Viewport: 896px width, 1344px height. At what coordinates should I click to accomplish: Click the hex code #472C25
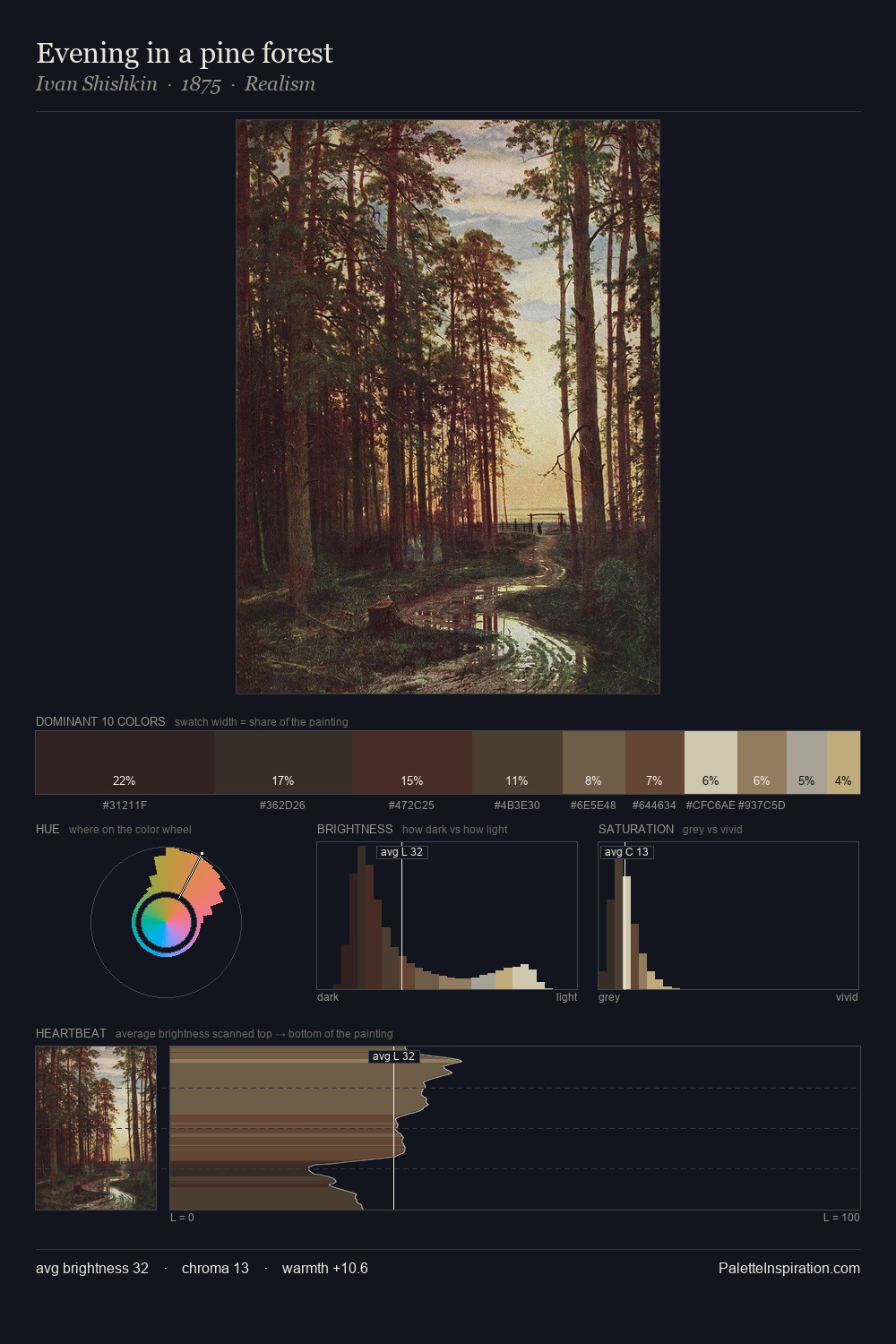click(x=411, y=806)
